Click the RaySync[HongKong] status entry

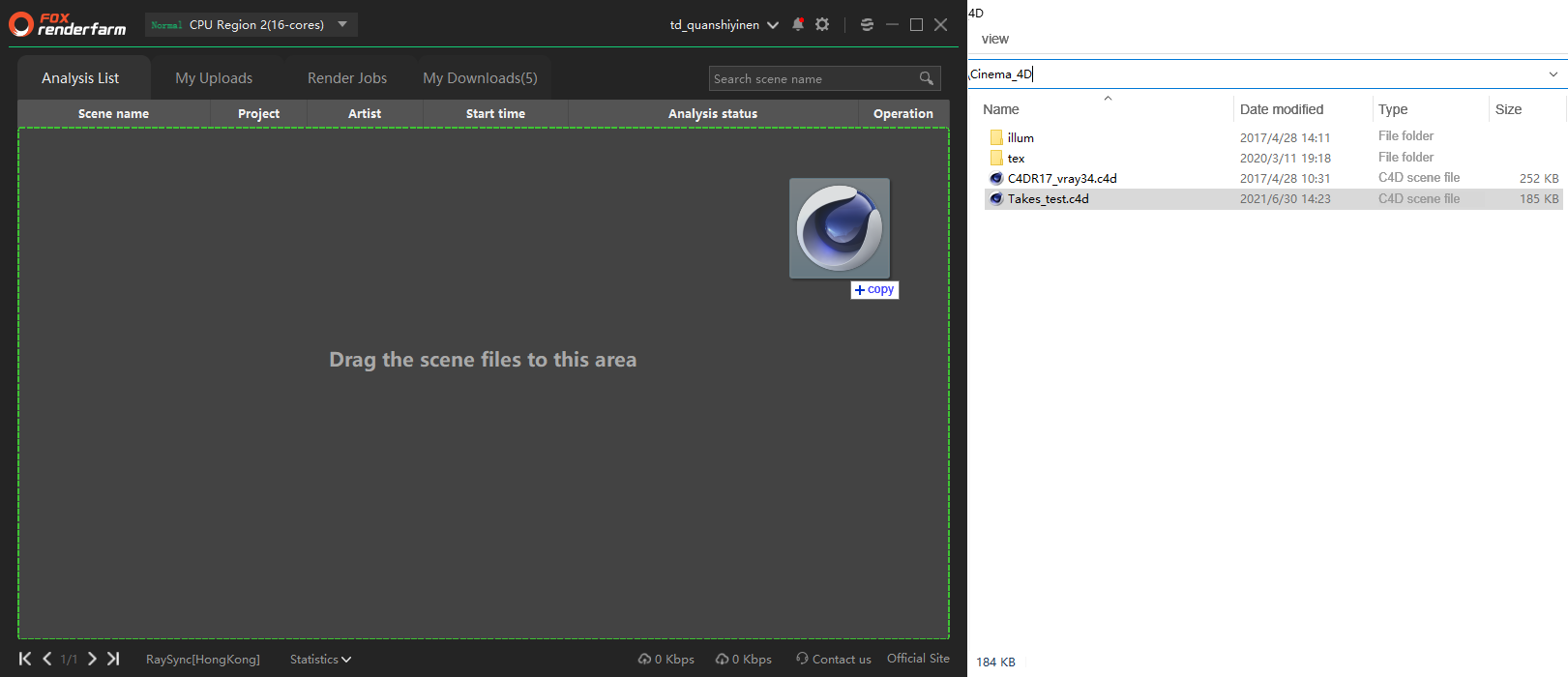click(x=203, y=660)
